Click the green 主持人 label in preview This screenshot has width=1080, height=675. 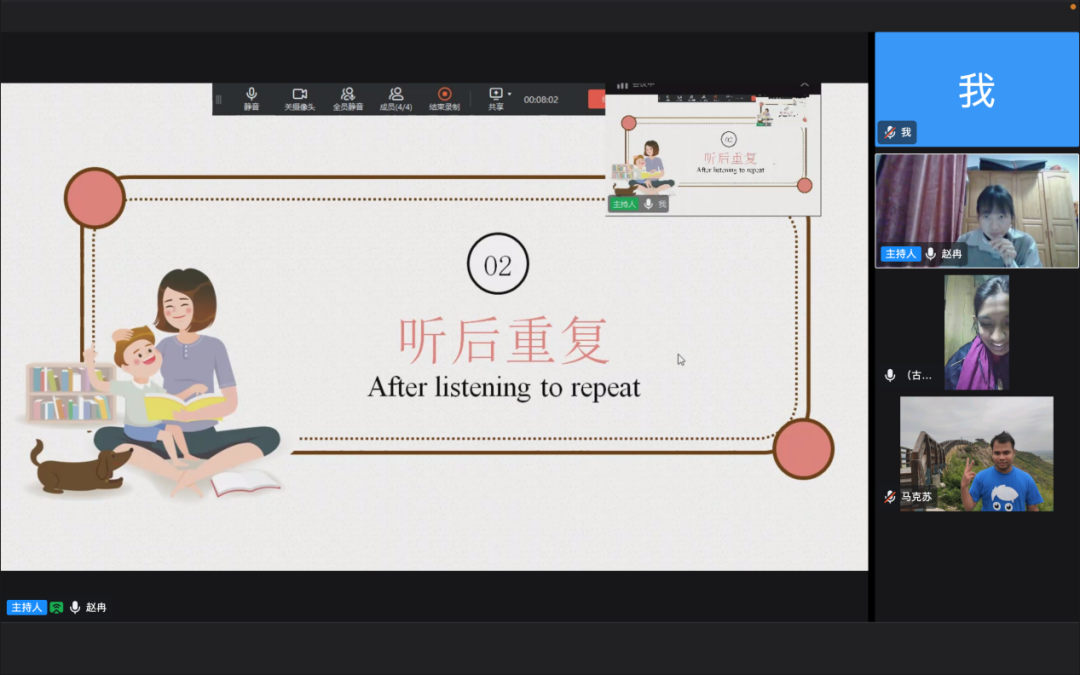pyautogui.click(x=624, y=204)
